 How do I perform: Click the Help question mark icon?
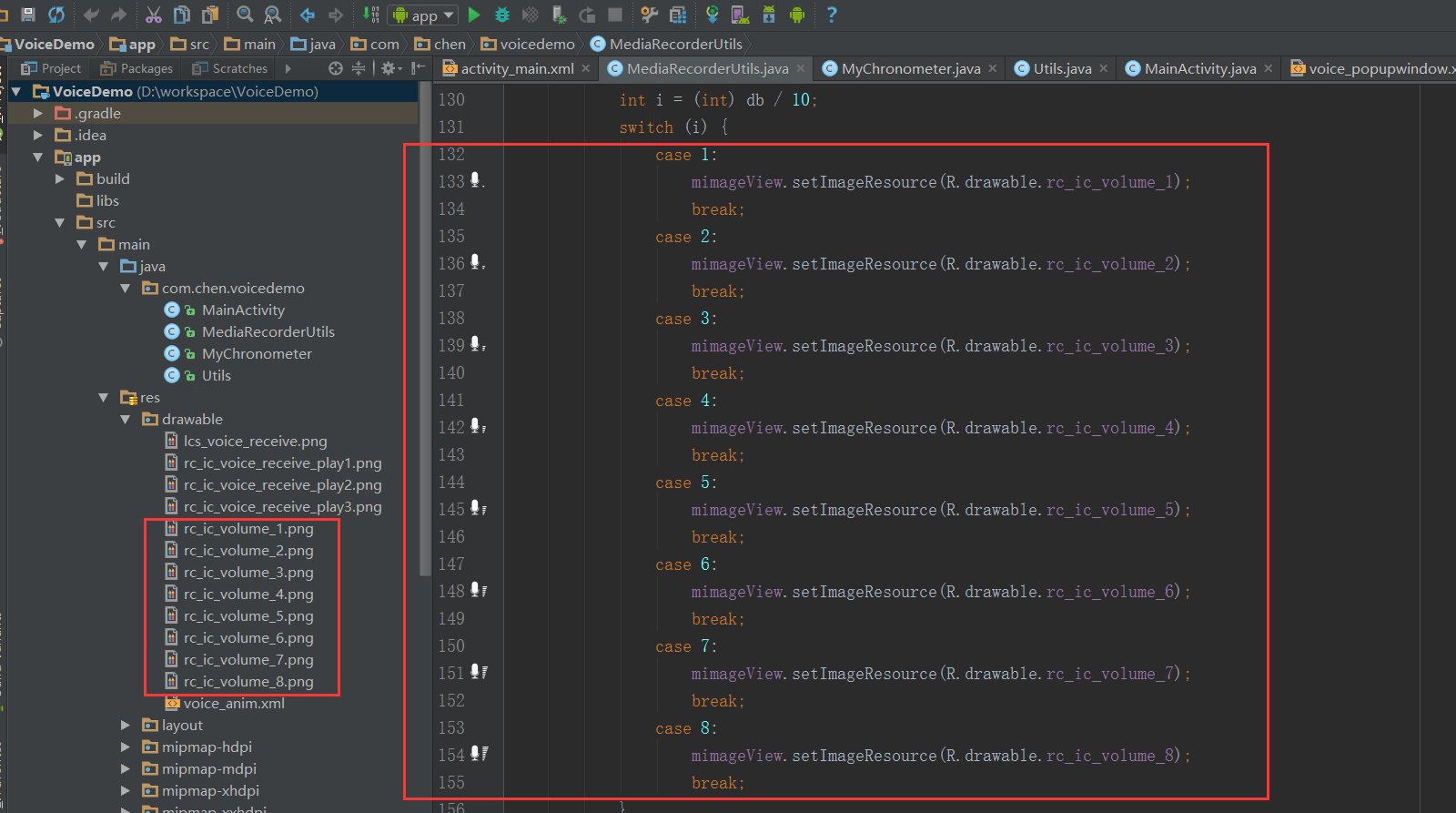click(x=831, y=15)
